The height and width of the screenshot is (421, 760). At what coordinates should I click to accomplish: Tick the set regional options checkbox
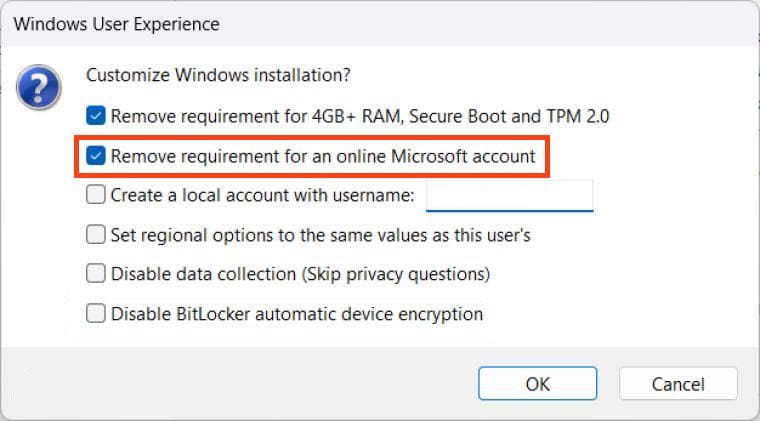(96, 235)
